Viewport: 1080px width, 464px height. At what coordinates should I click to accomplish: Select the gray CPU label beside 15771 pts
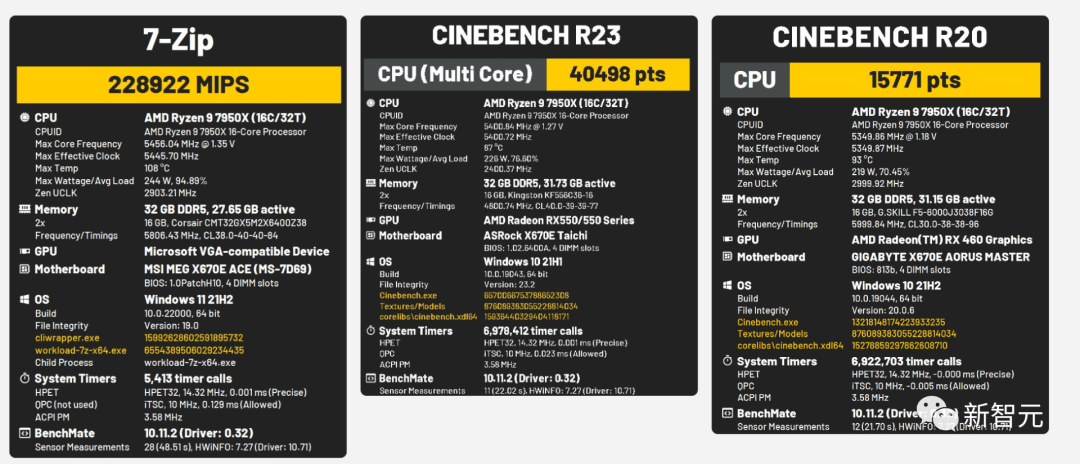755,80
